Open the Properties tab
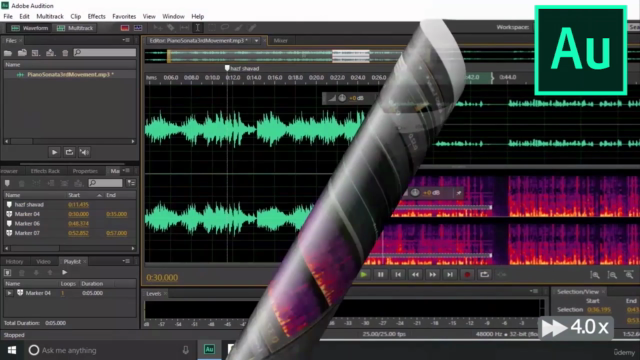 [85, 171]
